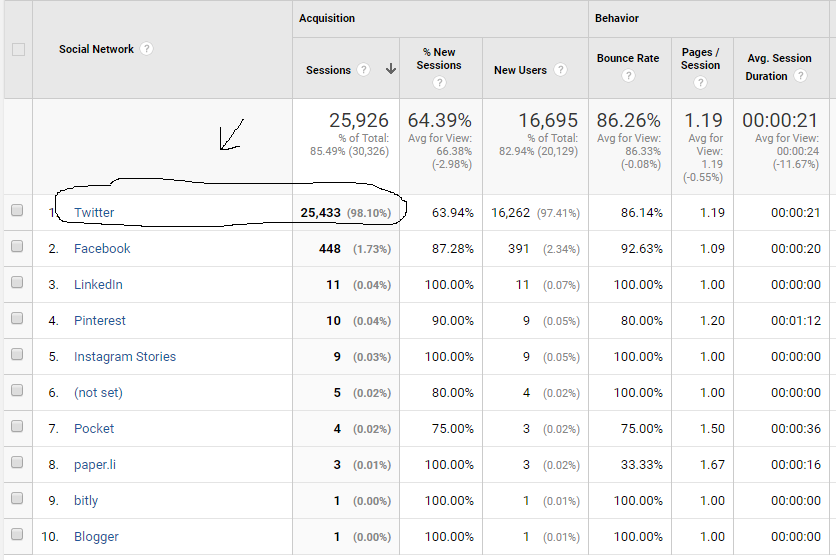This screenshot has width=836, height=560.
Task: Check the paper.li row checkbox
Action: [x=17, y=462]
